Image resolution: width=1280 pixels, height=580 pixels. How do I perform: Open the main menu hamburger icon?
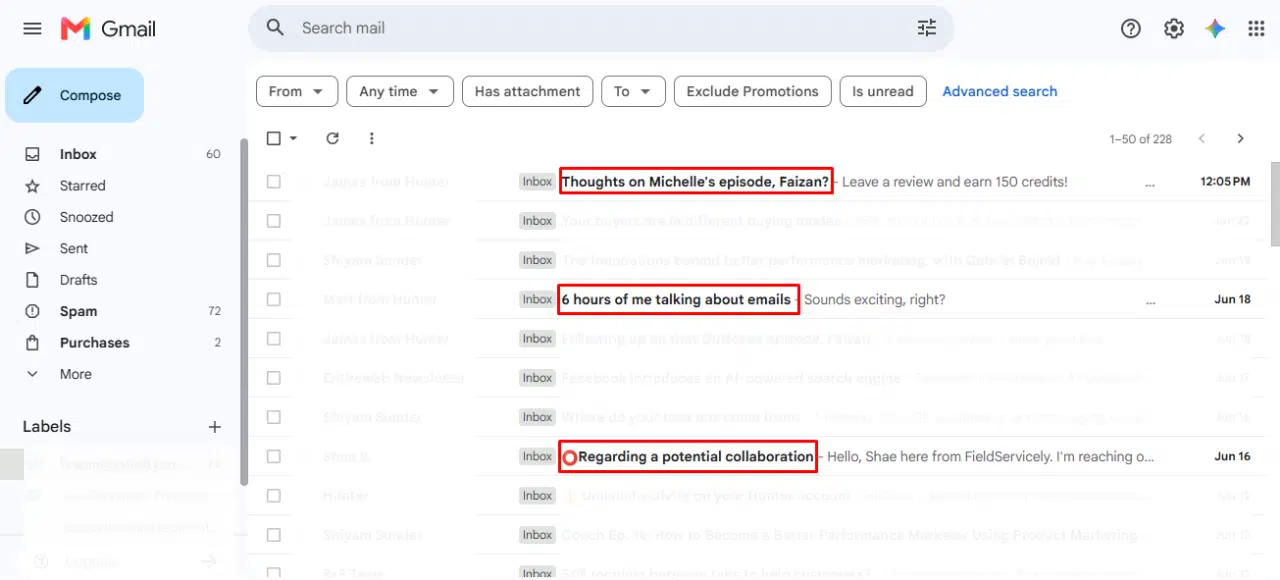tap(32, 29)
